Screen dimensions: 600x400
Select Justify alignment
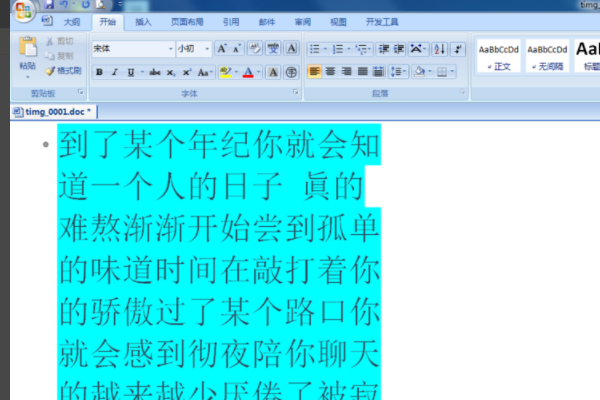pyautogui.click(x=362, y=72)
